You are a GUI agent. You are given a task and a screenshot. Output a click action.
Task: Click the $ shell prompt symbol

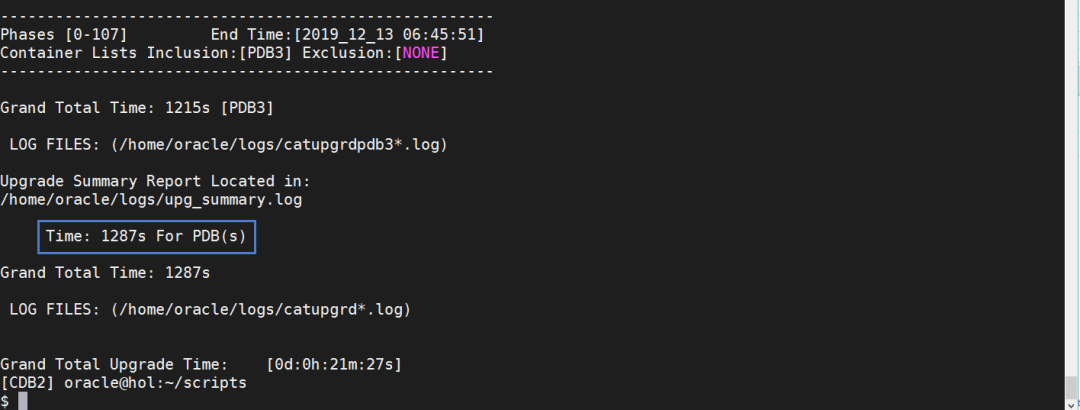(x=5, y=401)
